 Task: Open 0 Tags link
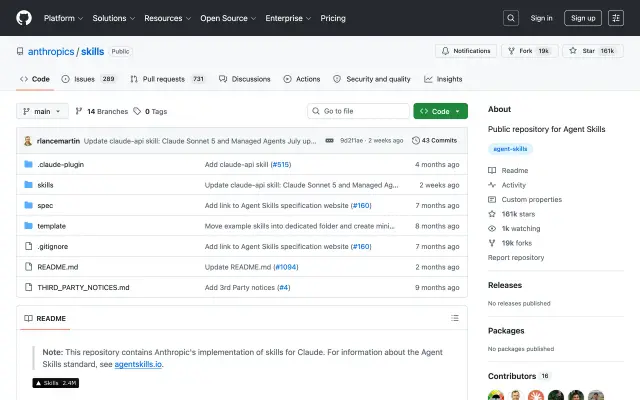(x=150, y=111)
